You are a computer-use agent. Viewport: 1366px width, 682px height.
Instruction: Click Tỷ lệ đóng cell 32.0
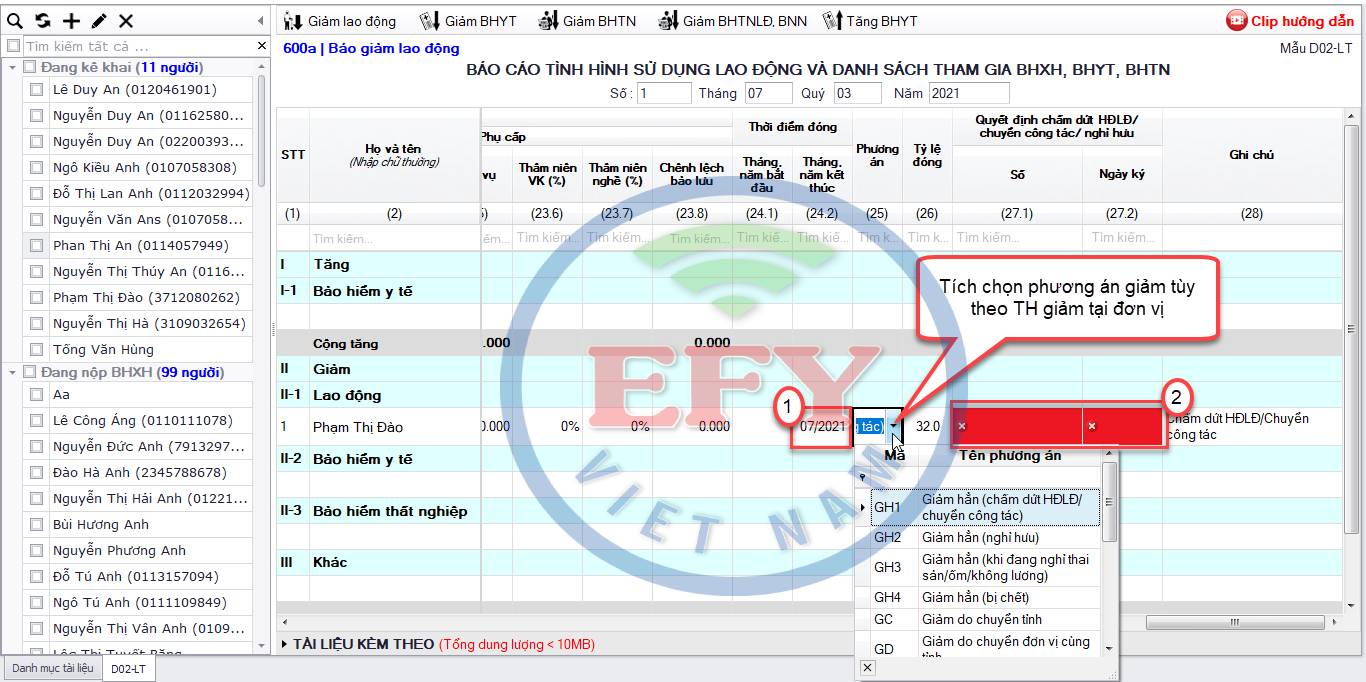928,426
